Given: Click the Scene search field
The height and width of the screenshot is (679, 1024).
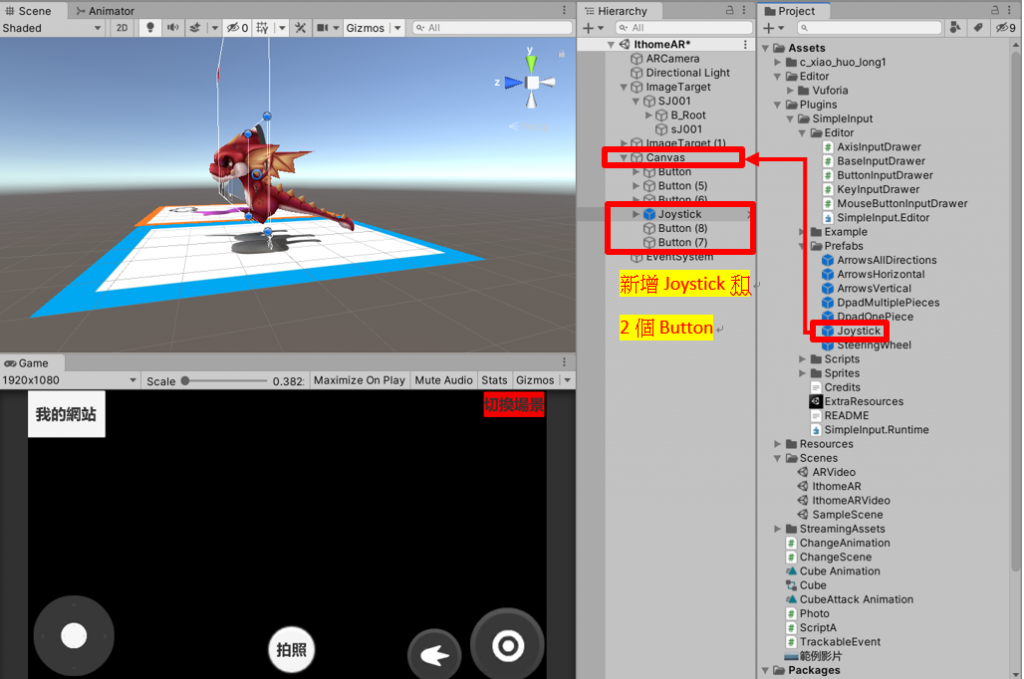Looking at the screenshot, I should coord(492,27).
